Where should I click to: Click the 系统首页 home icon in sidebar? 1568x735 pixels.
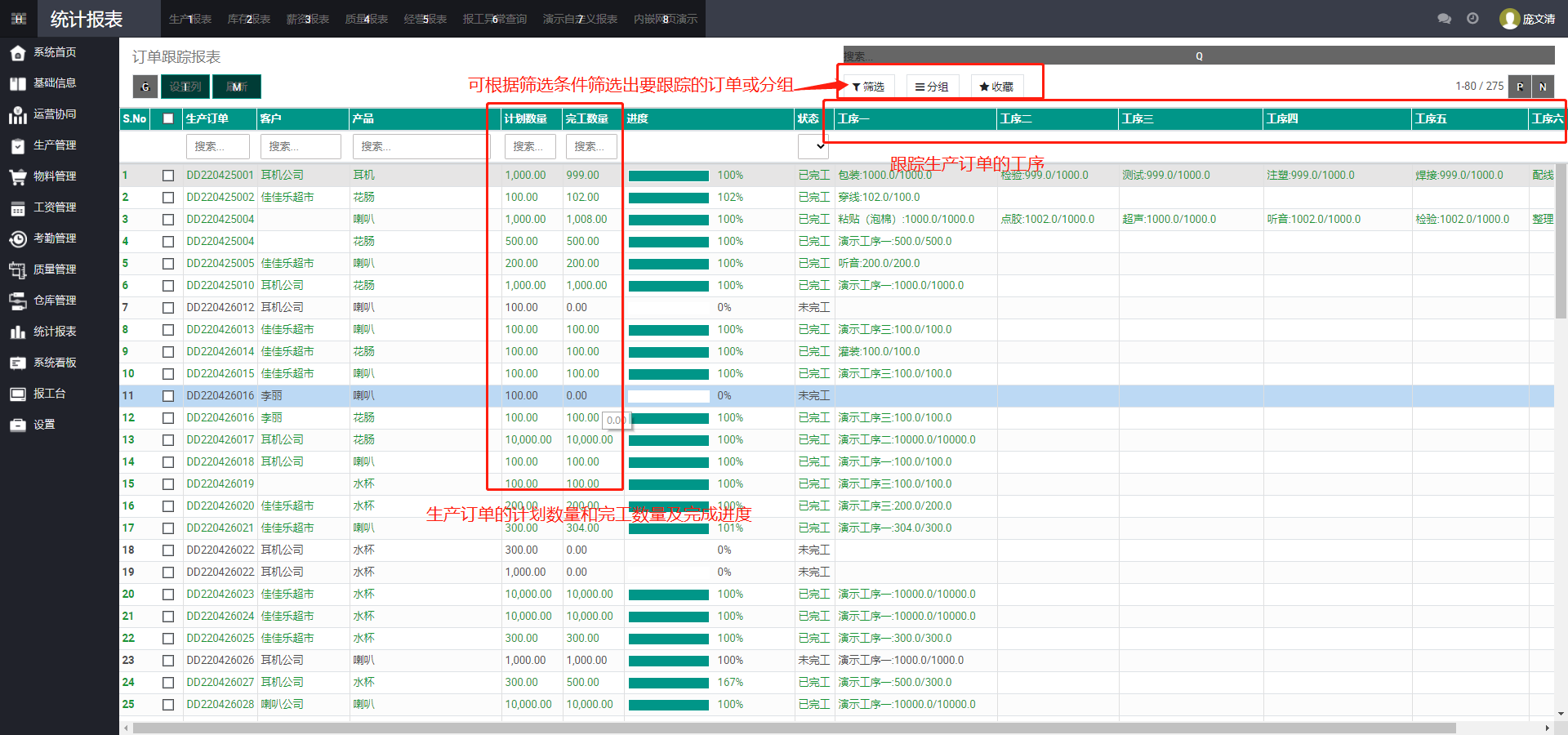coord(18,53)
